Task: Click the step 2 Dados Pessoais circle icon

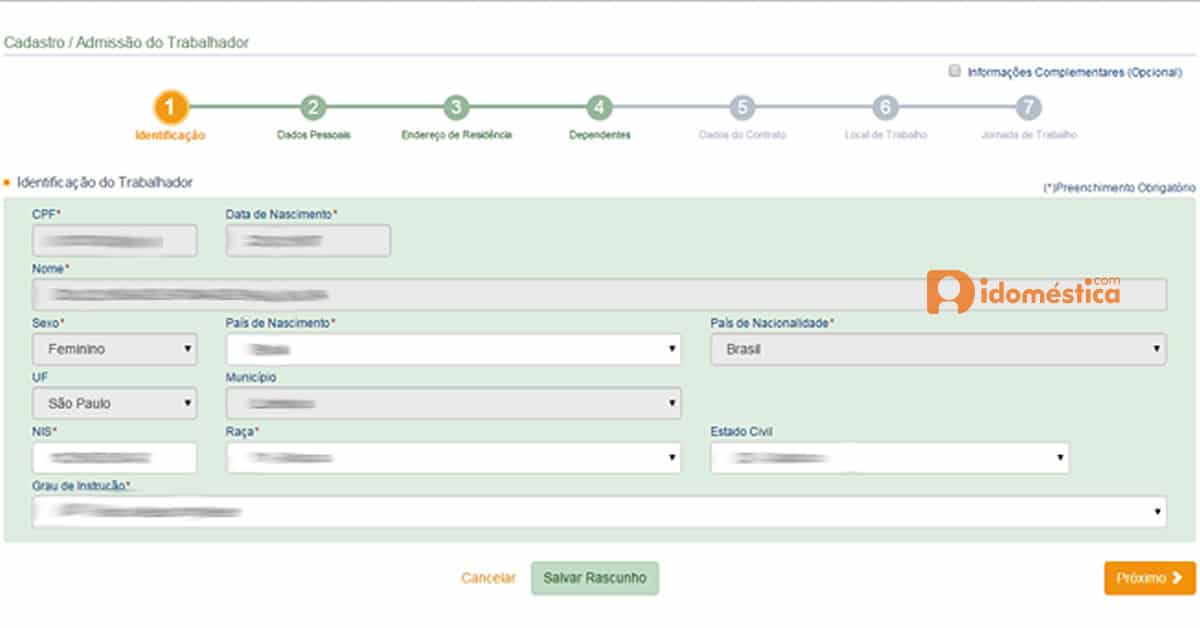Action: [312, 105]
